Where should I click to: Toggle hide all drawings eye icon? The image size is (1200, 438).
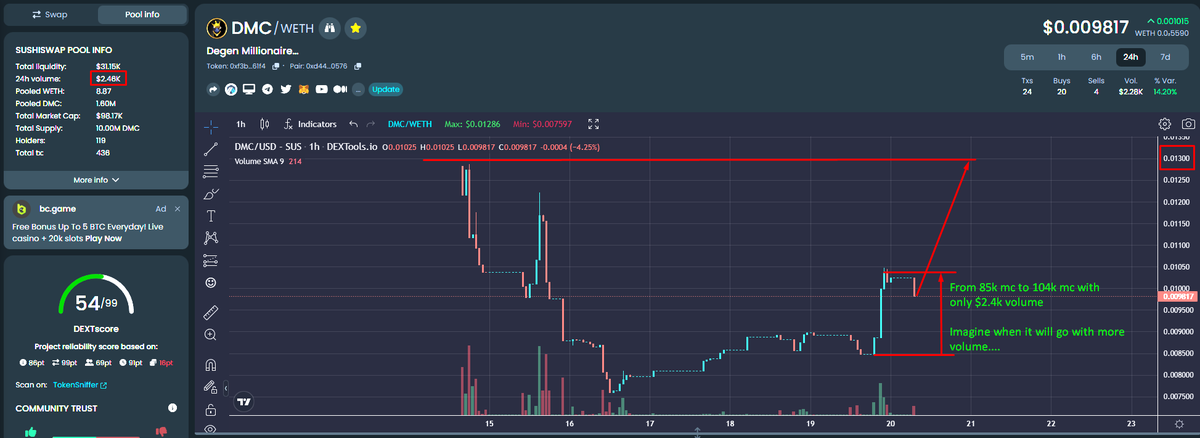211,430
